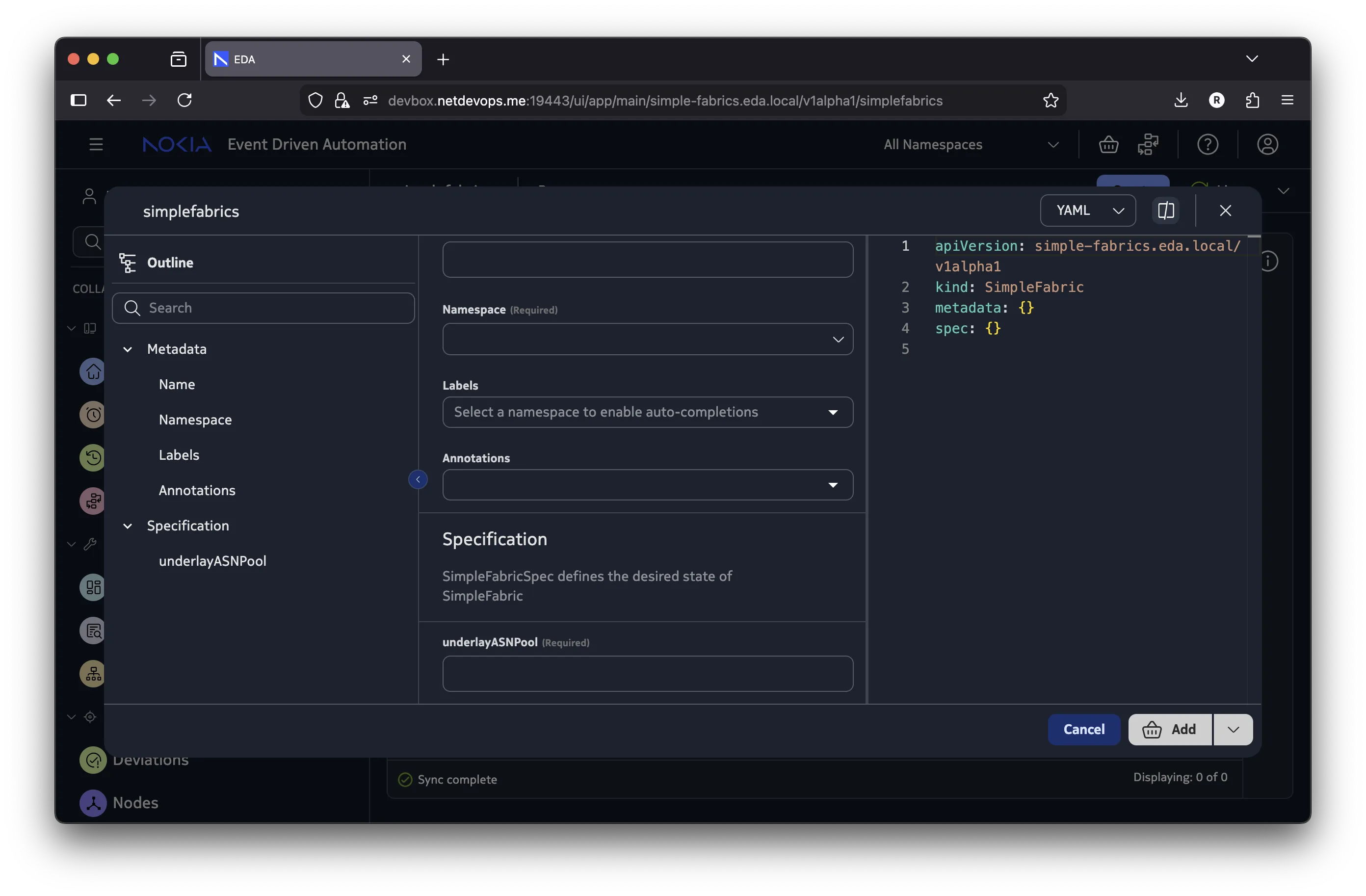This screenshot has height=896, width=1366.
Task: Click the browser address bar URL
Action: tap(665, 101)
